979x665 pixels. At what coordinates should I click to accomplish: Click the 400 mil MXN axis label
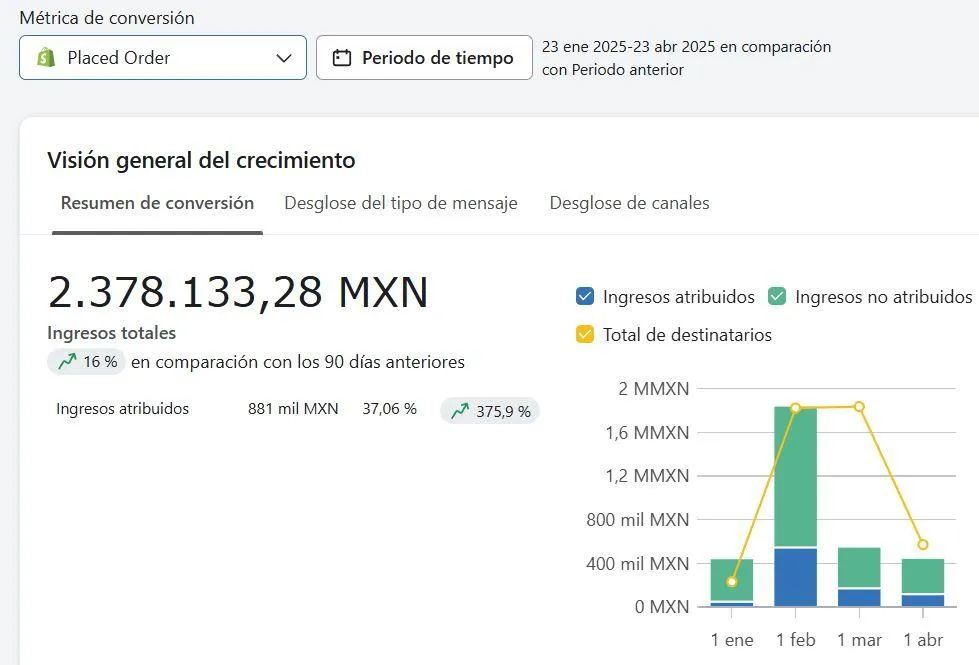coord(637,563)
